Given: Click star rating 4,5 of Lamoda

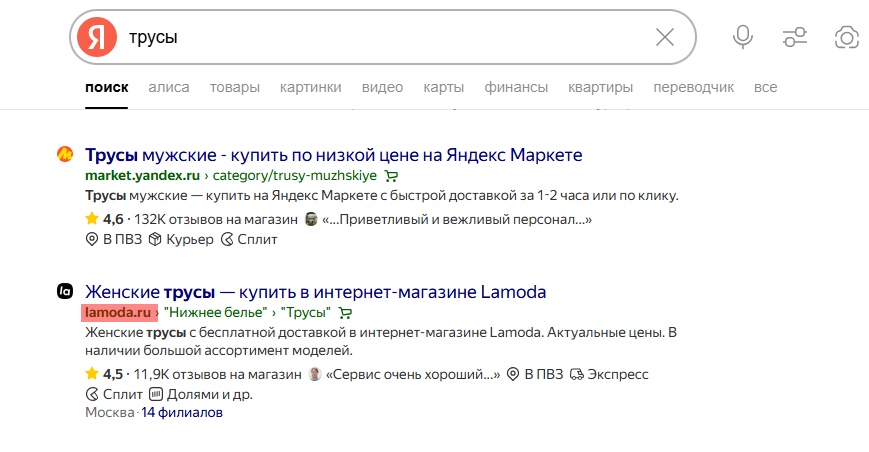Looking at the screenshot, I should point(105,374).
